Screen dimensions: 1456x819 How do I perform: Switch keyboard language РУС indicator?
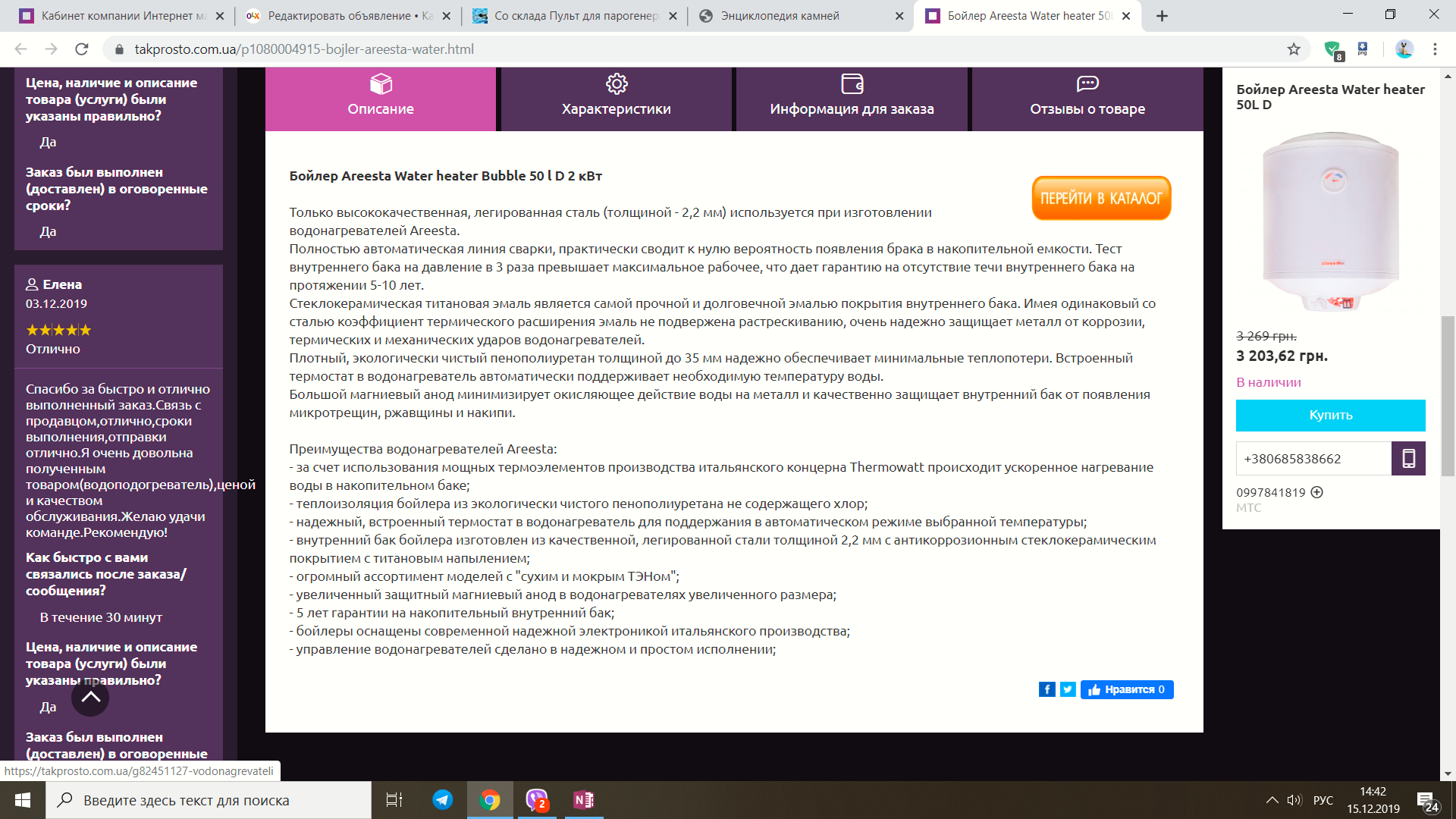point(1323,800)
